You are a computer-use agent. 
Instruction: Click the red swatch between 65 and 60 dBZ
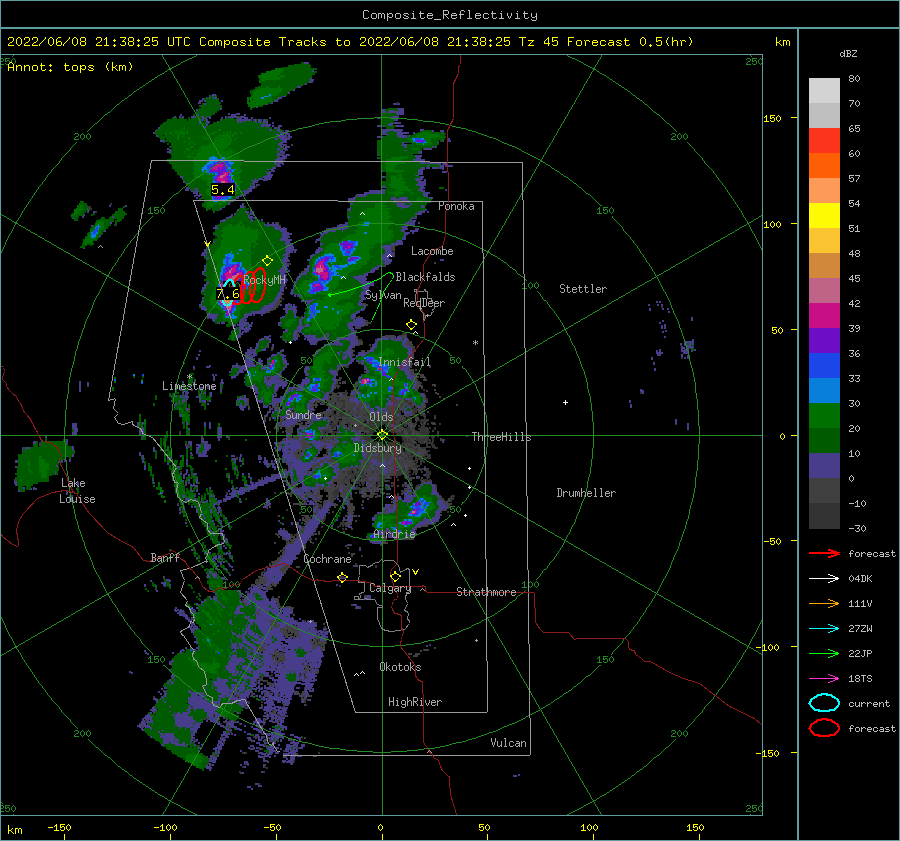tap(824, 141)
